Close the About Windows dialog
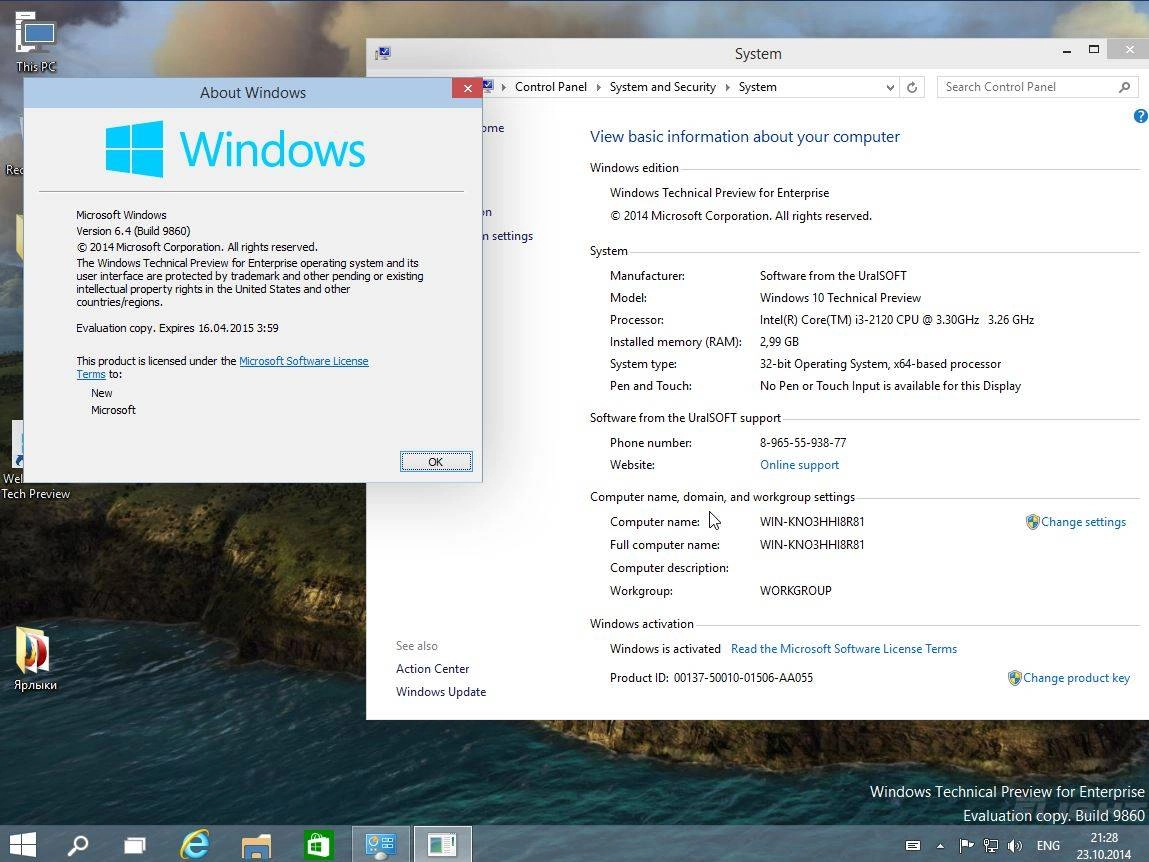The height and width of the screenshot is (862, 1149). point(467,89)
